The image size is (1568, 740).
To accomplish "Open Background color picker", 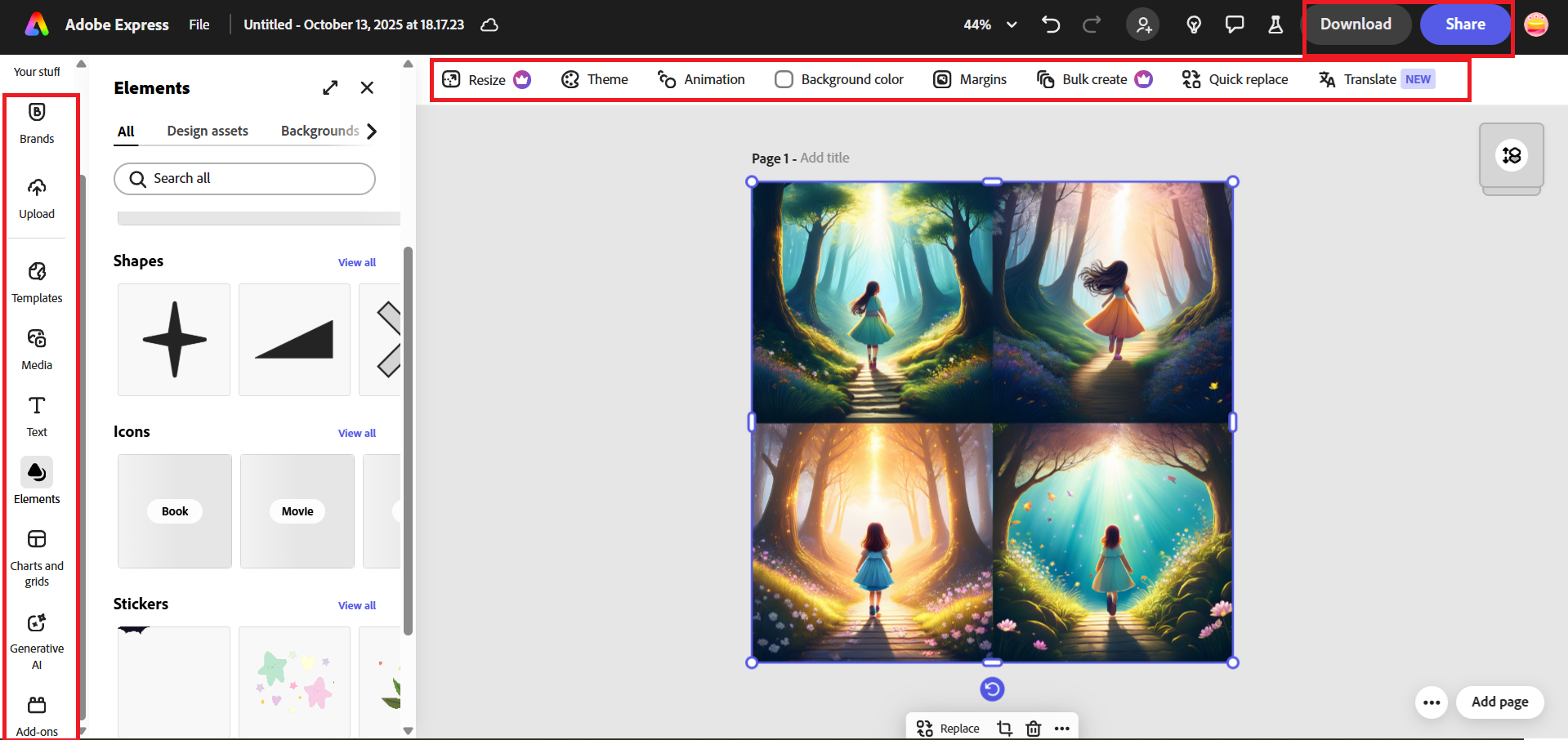I will (x=838, y=78).
